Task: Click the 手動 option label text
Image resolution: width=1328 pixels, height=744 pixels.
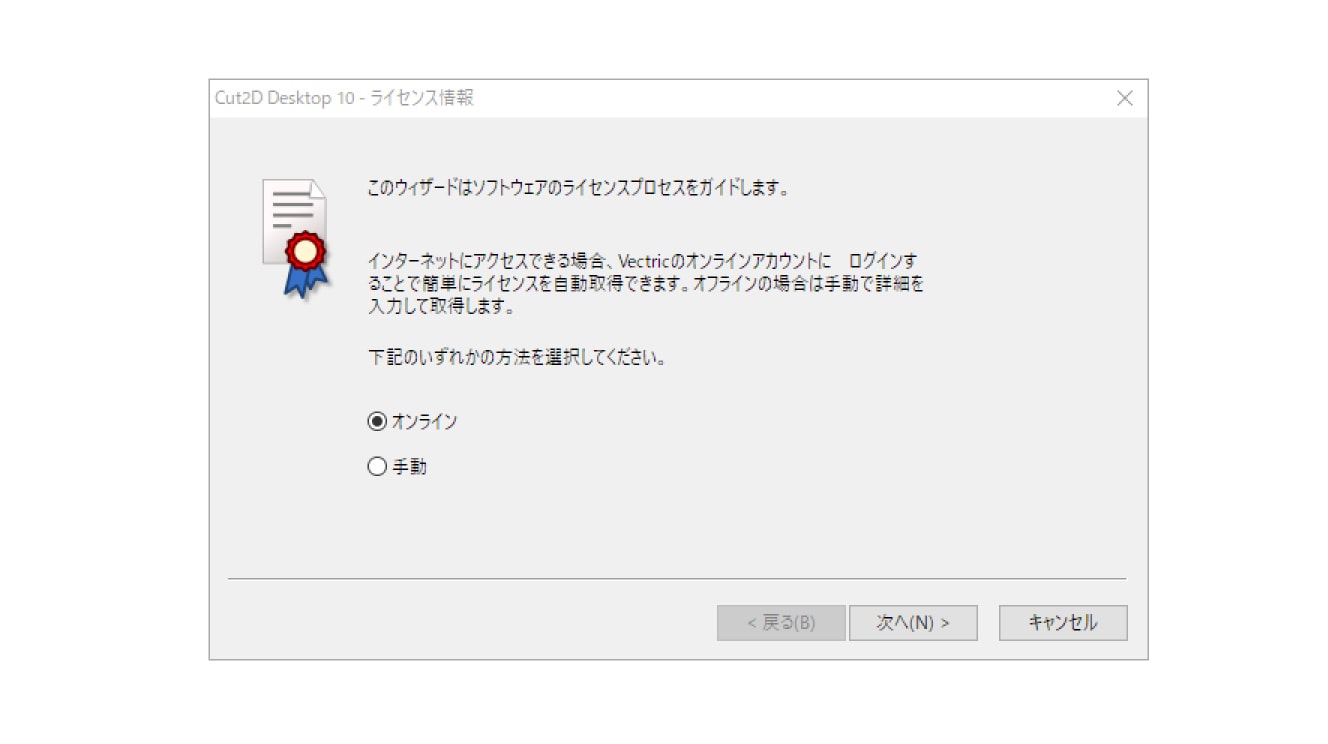Action: pyautogui.click(x=409, y=466)
